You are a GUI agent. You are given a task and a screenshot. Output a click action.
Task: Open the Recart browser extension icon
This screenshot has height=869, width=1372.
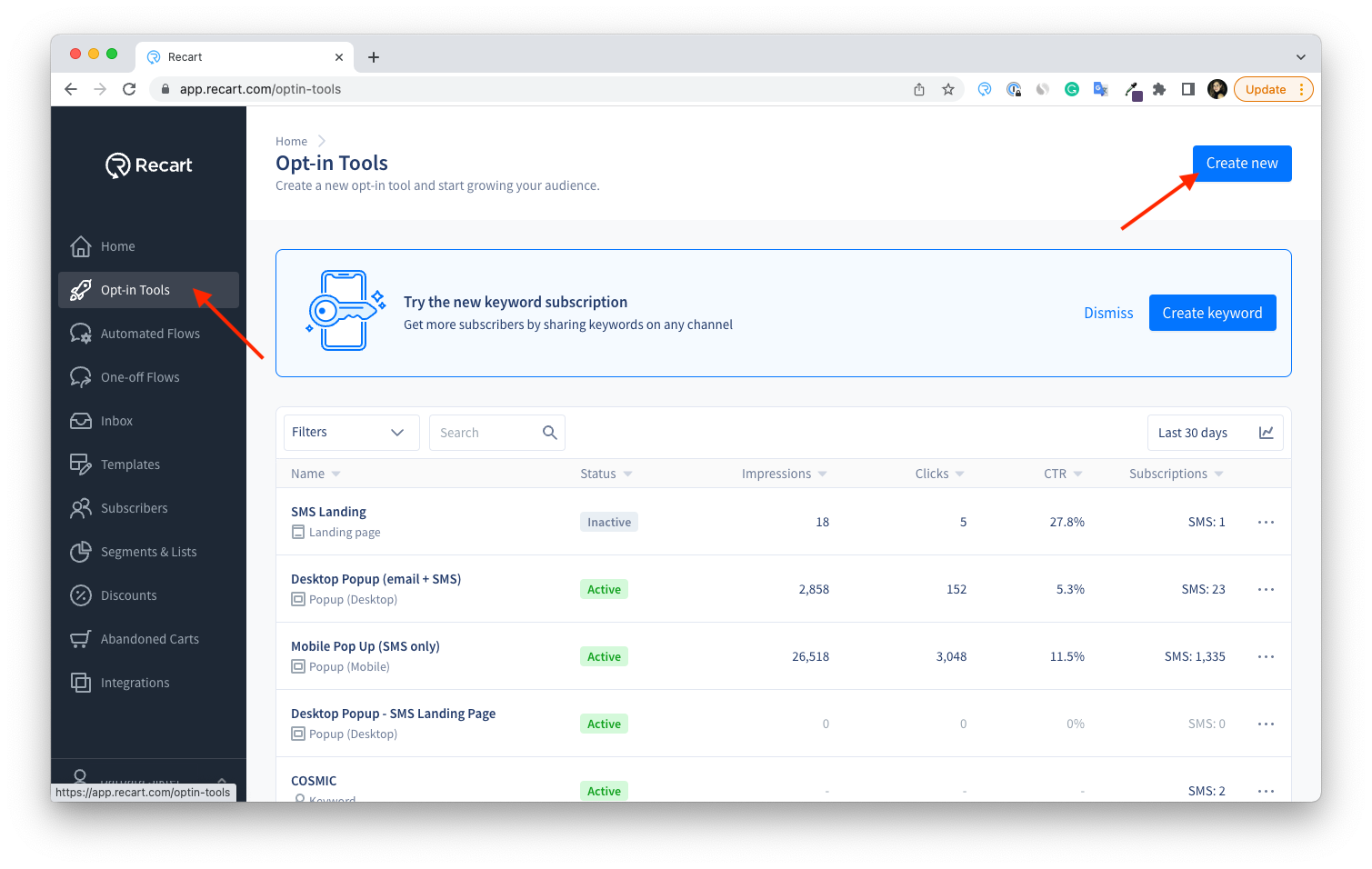(x=985, y=89)
